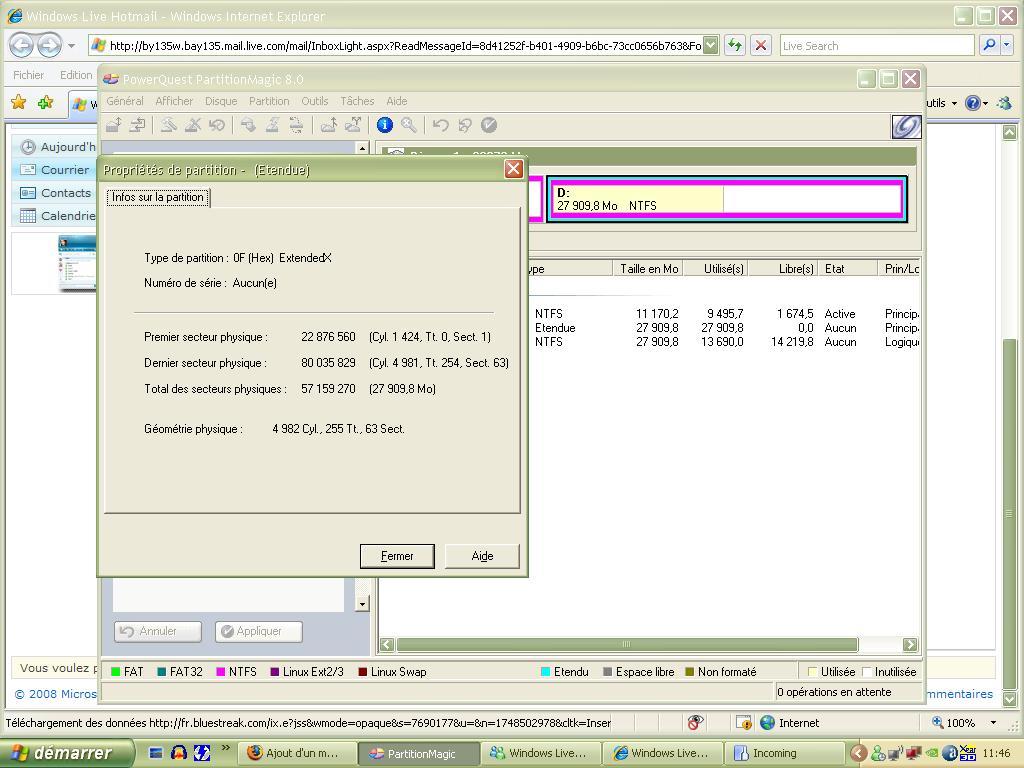Click the Undelete partition toolbar icon

217,125
